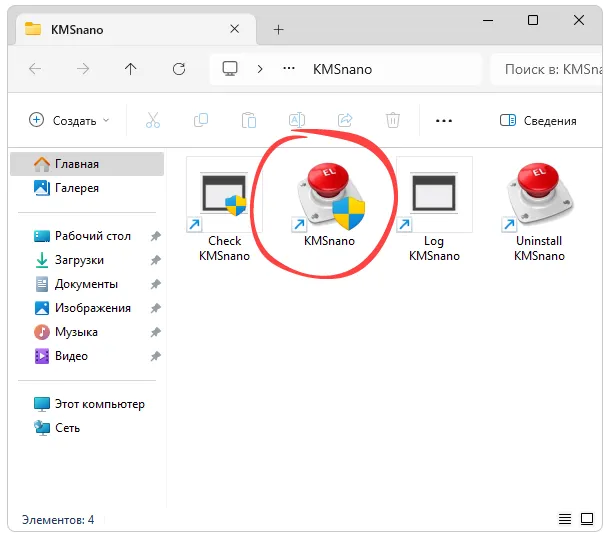Image resolution: width=607 pixels, height=538 pixels.
Task: Unpin Рабочий стол using its pin icon
Action: coord(156,236)
